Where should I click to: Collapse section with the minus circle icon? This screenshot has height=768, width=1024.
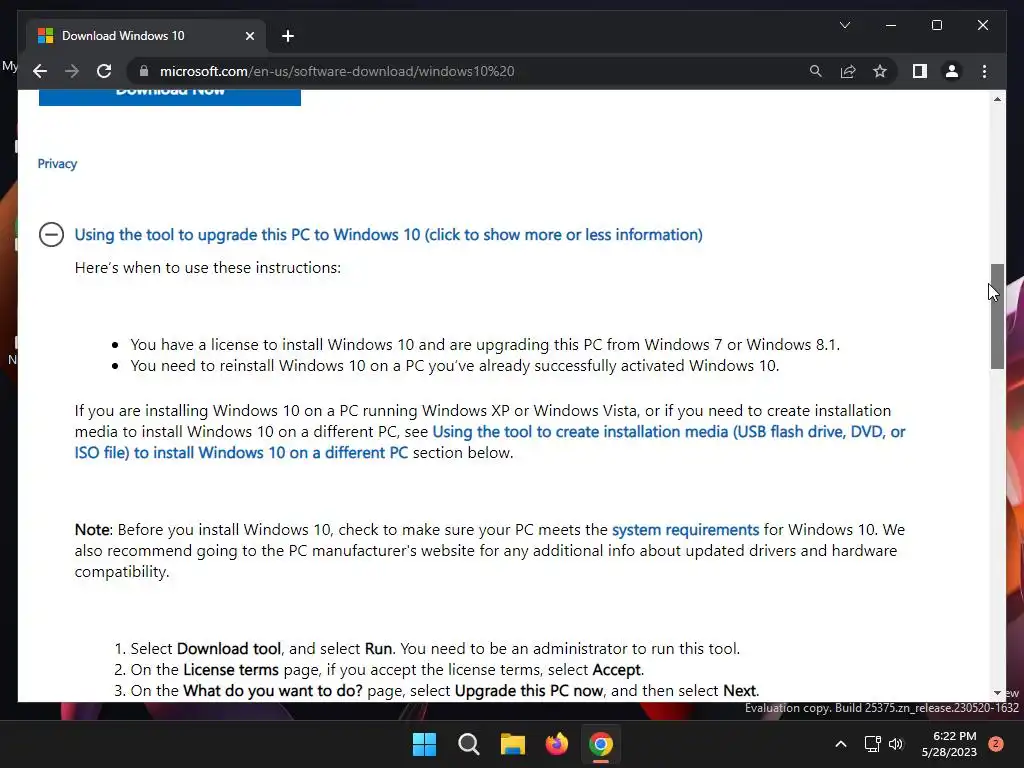pyautogui.click(x=52, y=234)
